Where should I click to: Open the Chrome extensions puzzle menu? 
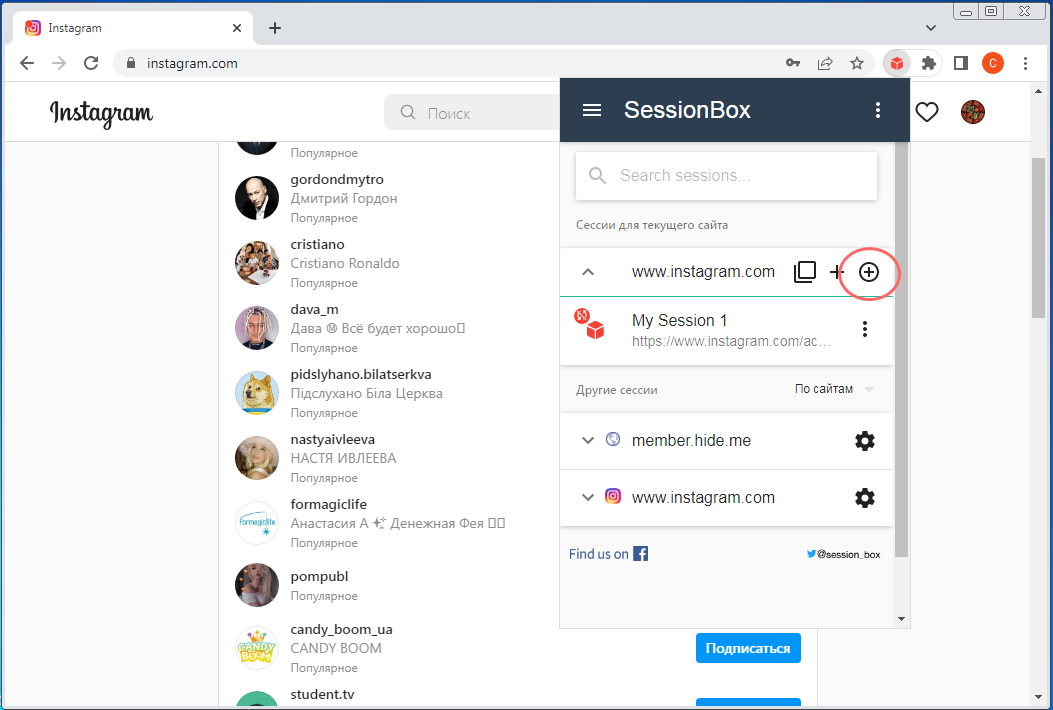(x=928, y=64)
